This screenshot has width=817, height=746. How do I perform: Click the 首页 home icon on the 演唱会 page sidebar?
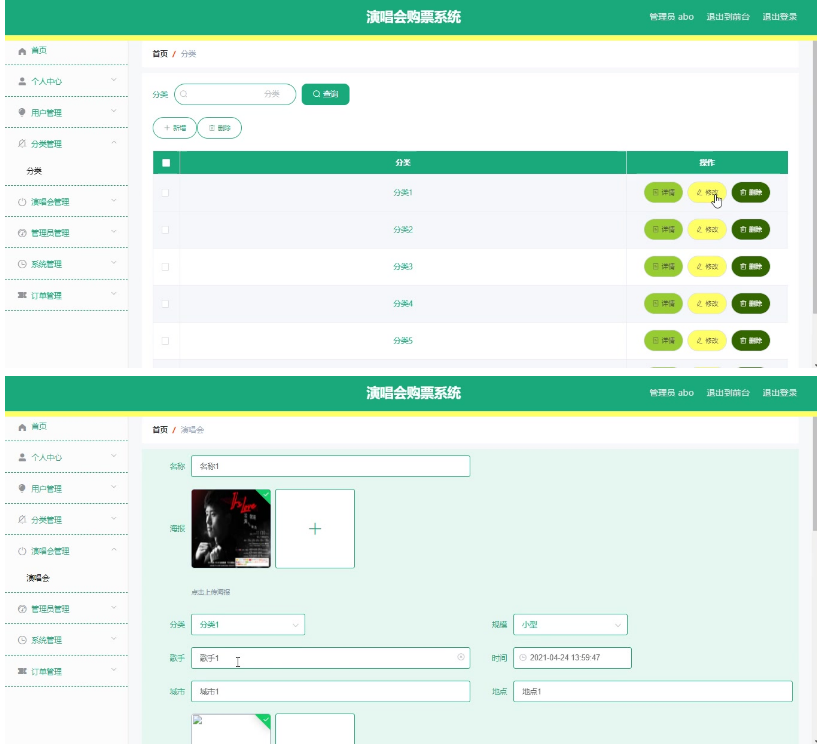click(x=22, y=427)
